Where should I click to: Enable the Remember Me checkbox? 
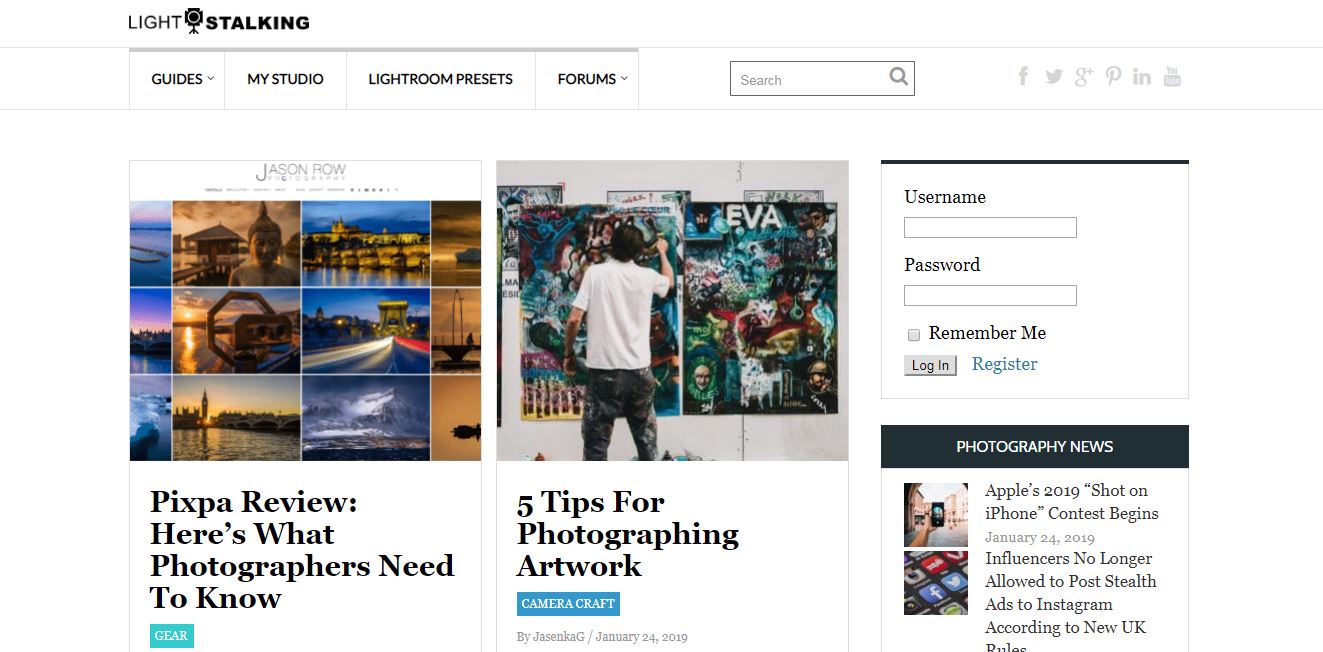[x=913, y=335]
